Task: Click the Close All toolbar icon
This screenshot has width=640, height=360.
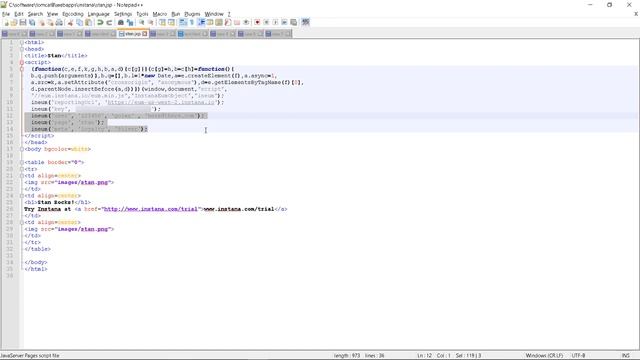Action: pyautogui.click(x=50, y=22)
